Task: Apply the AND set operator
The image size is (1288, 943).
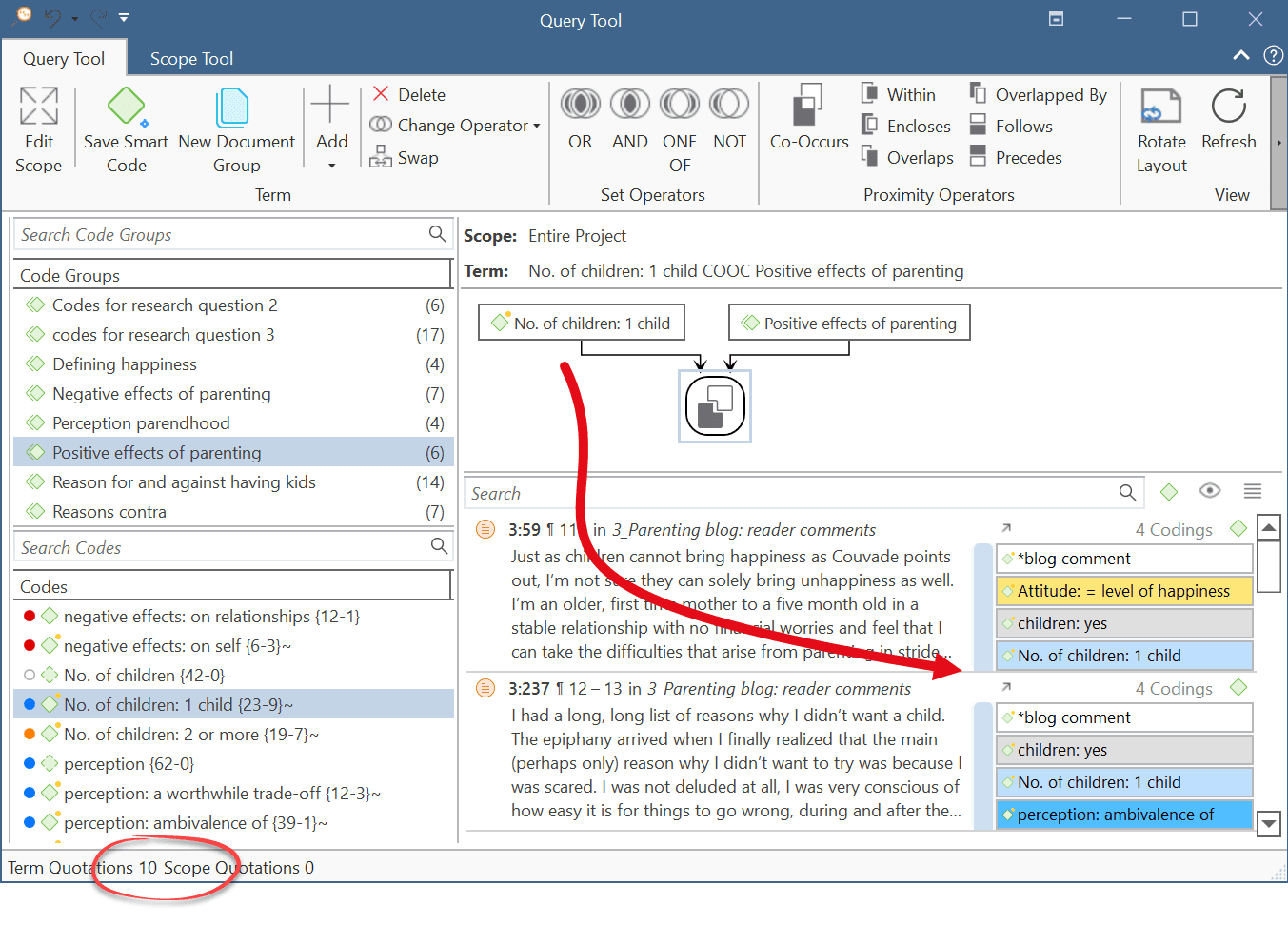Action: coord(630,120)
